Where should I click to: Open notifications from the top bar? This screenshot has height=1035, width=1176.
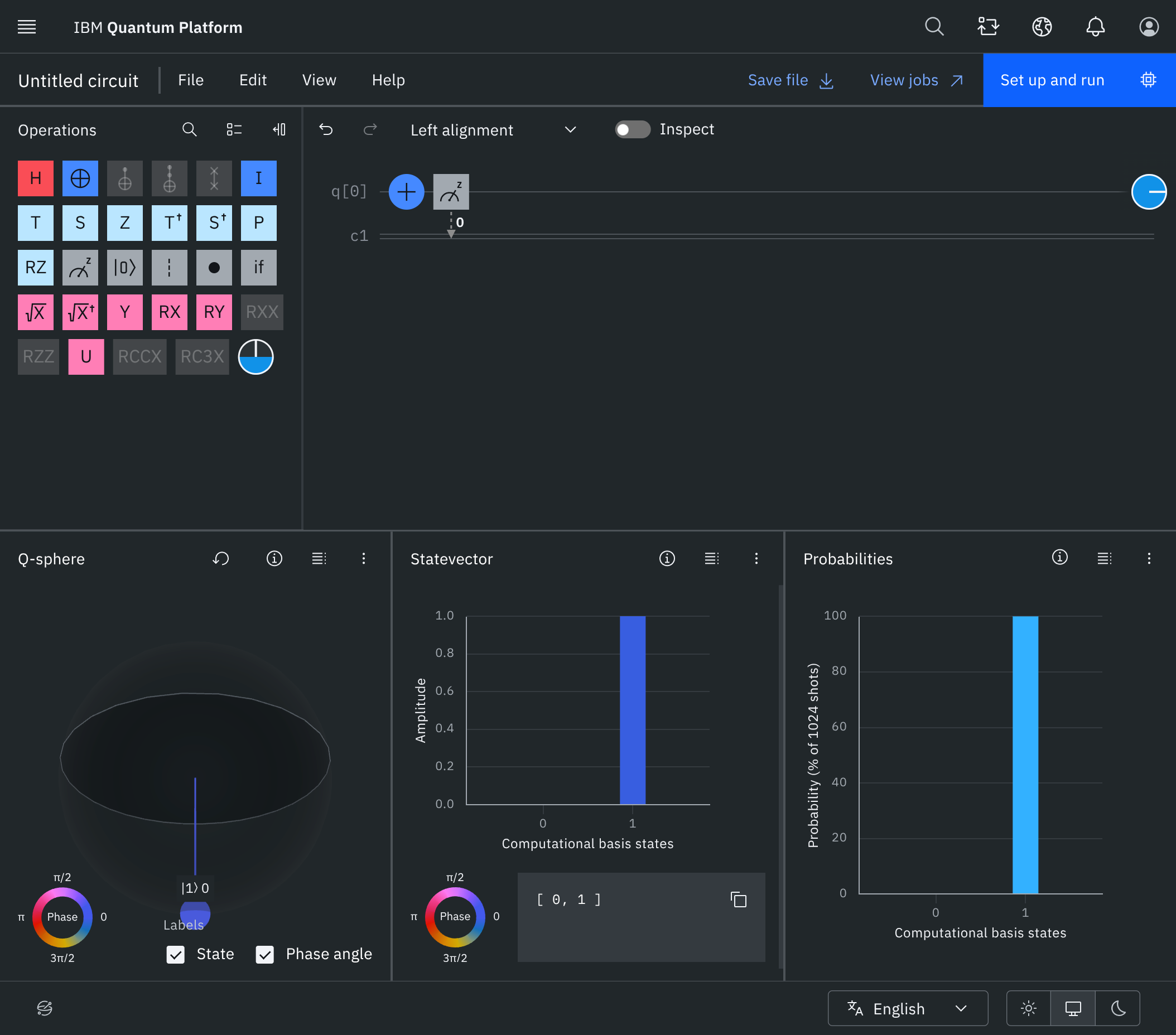(1095, 26)
